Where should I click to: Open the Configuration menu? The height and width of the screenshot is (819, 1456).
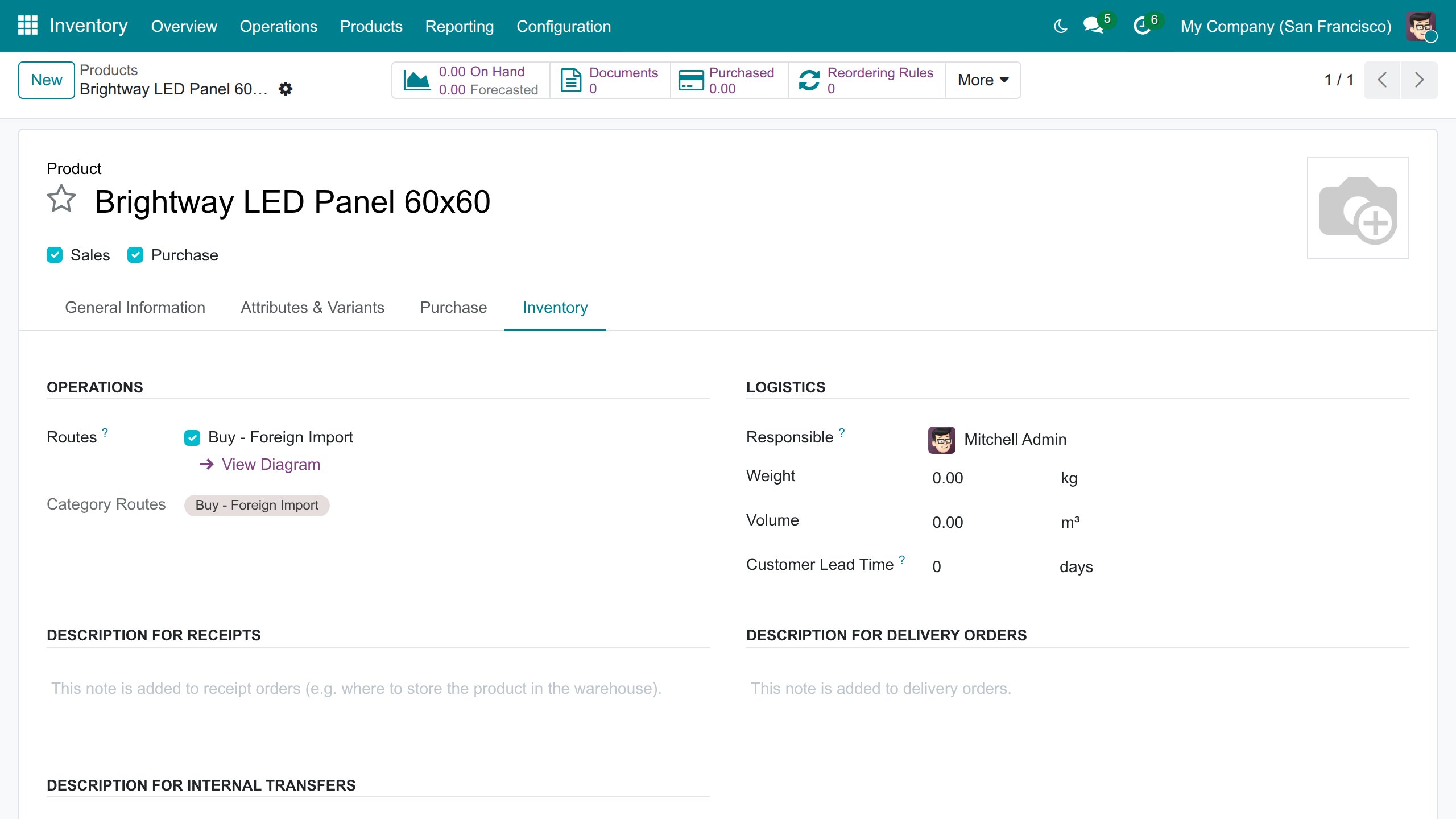(x=564, y=26)
